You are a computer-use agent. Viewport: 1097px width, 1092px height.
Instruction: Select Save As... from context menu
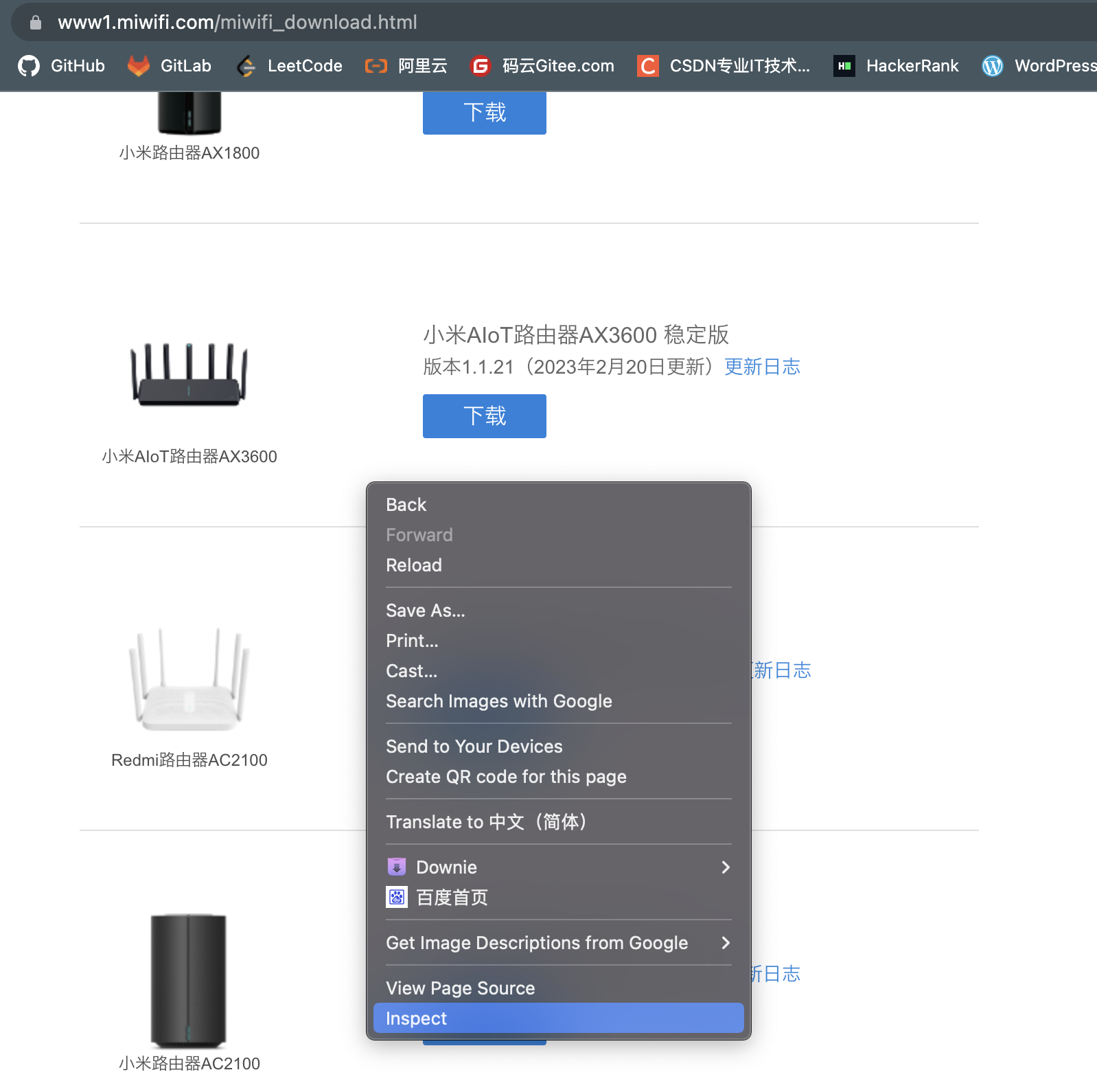559,611
